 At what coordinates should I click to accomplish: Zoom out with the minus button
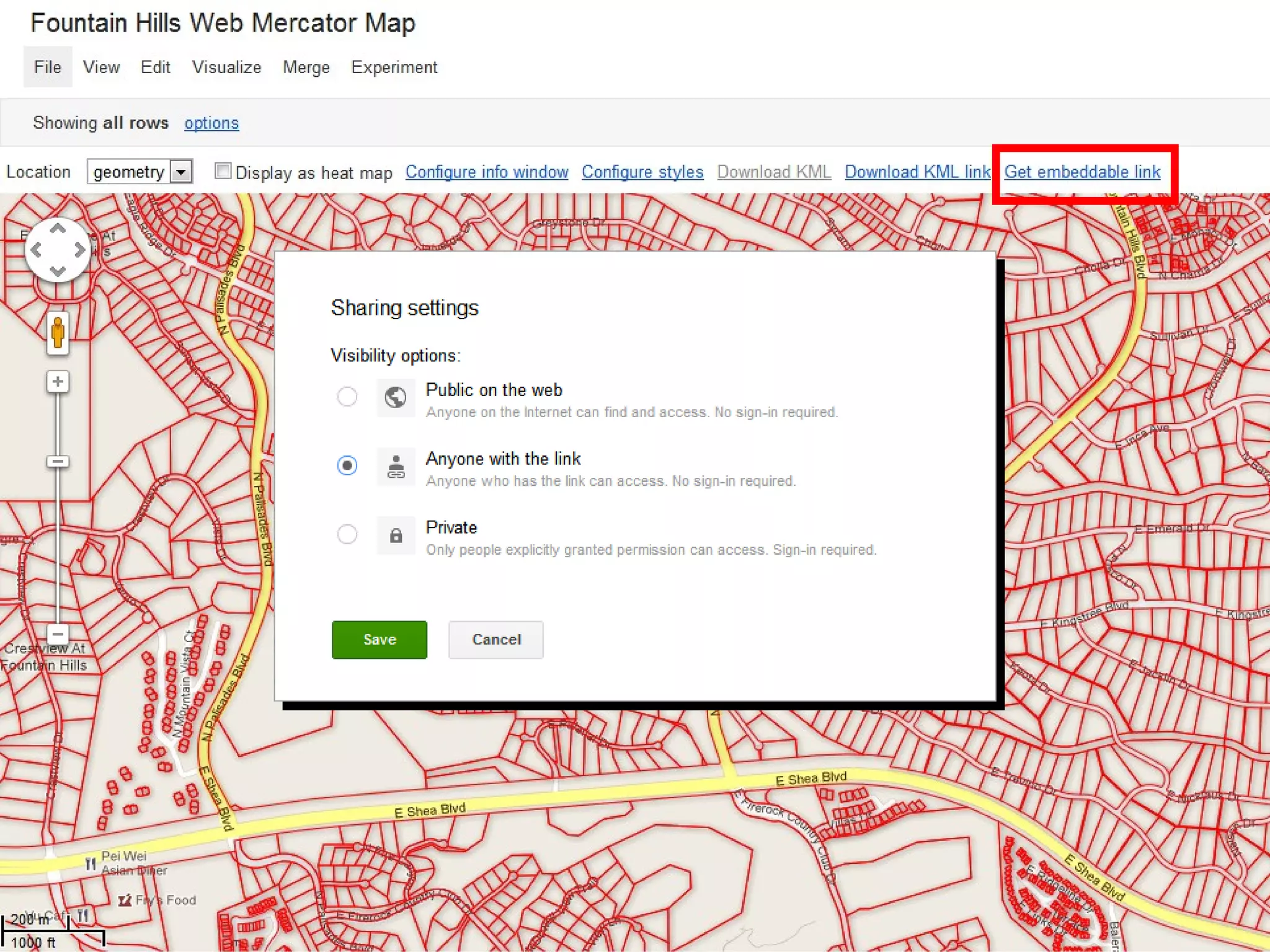click(x=58, y=633)
